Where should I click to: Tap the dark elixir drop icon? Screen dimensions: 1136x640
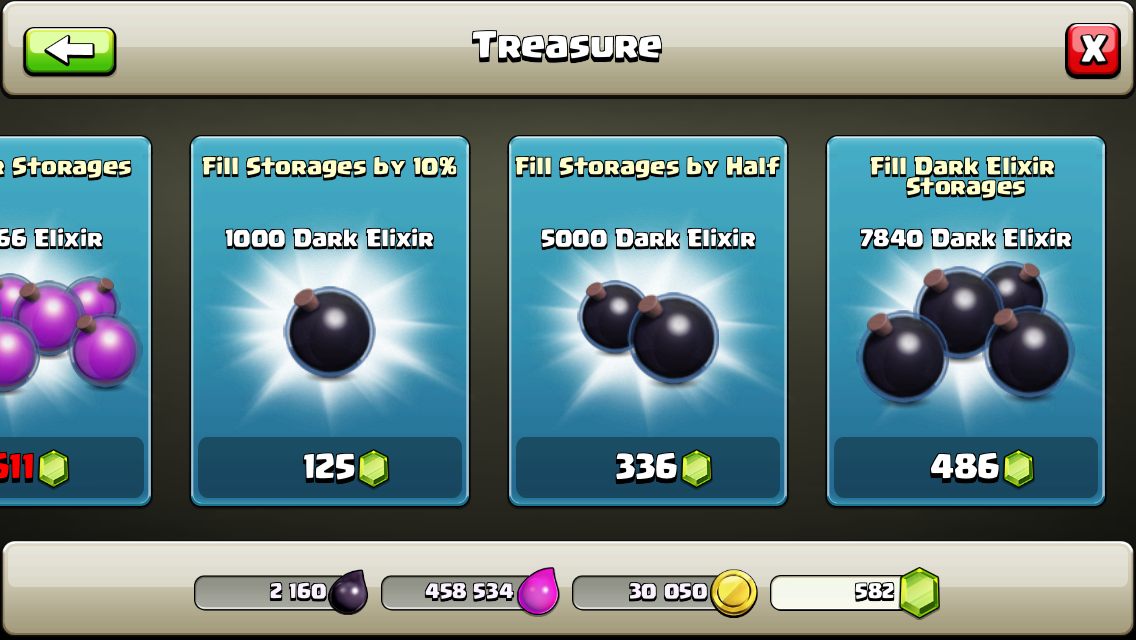[348, 592]
